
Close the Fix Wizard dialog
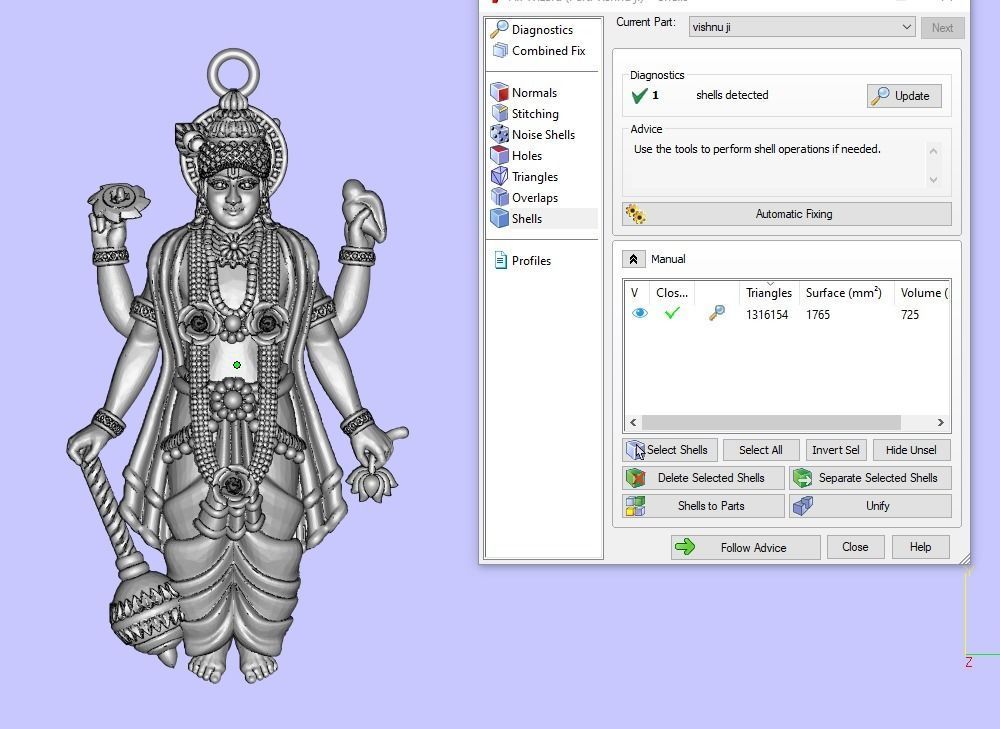855,547
